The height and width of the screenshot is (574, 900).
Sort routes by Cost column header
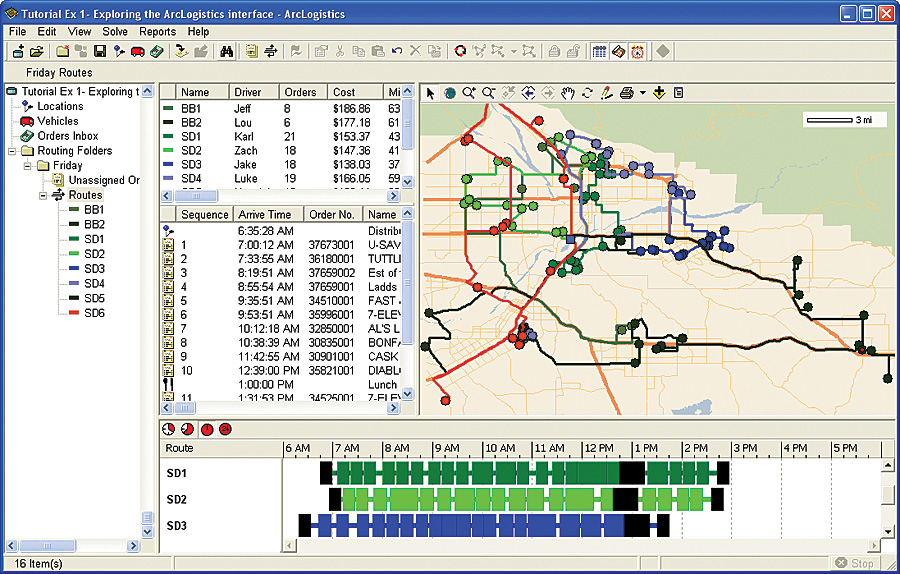point(355,92)
